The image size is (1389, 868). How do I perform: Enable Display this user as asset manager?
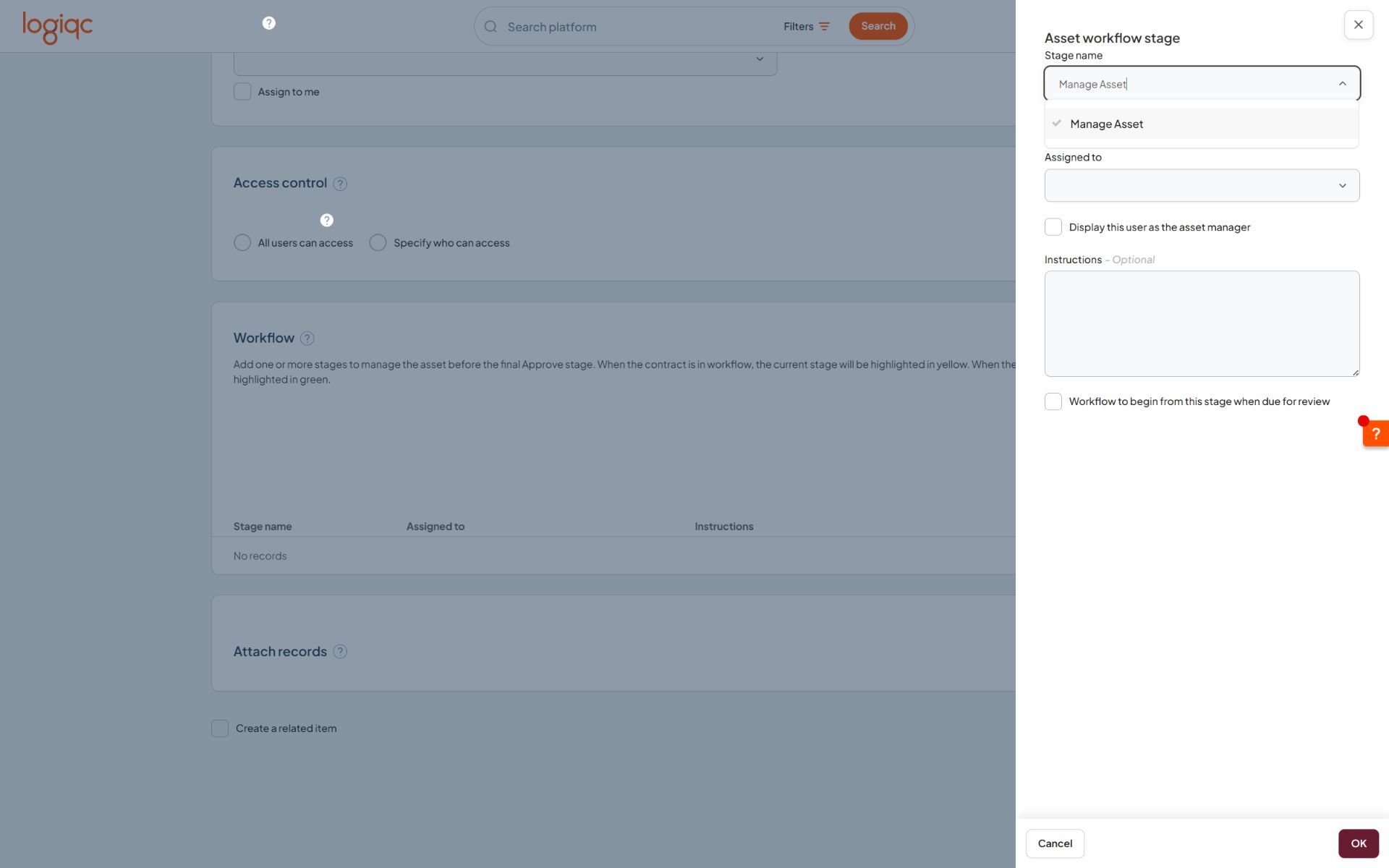pos(1053,227)
